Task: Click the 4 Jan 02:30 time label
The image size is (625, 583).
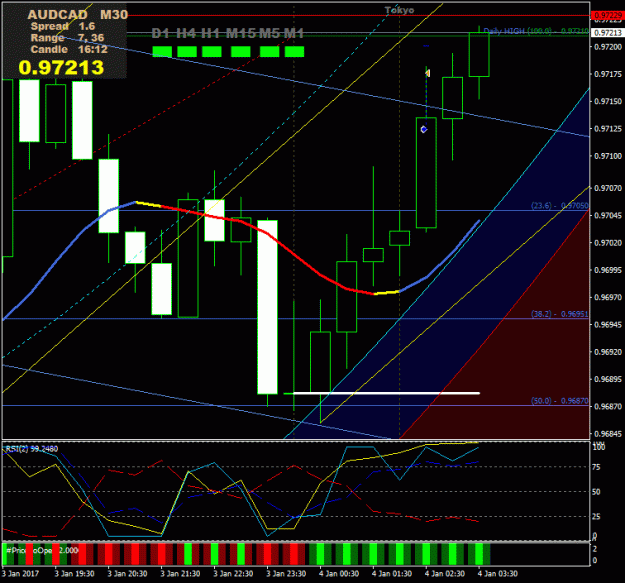Action: [445, 574]
